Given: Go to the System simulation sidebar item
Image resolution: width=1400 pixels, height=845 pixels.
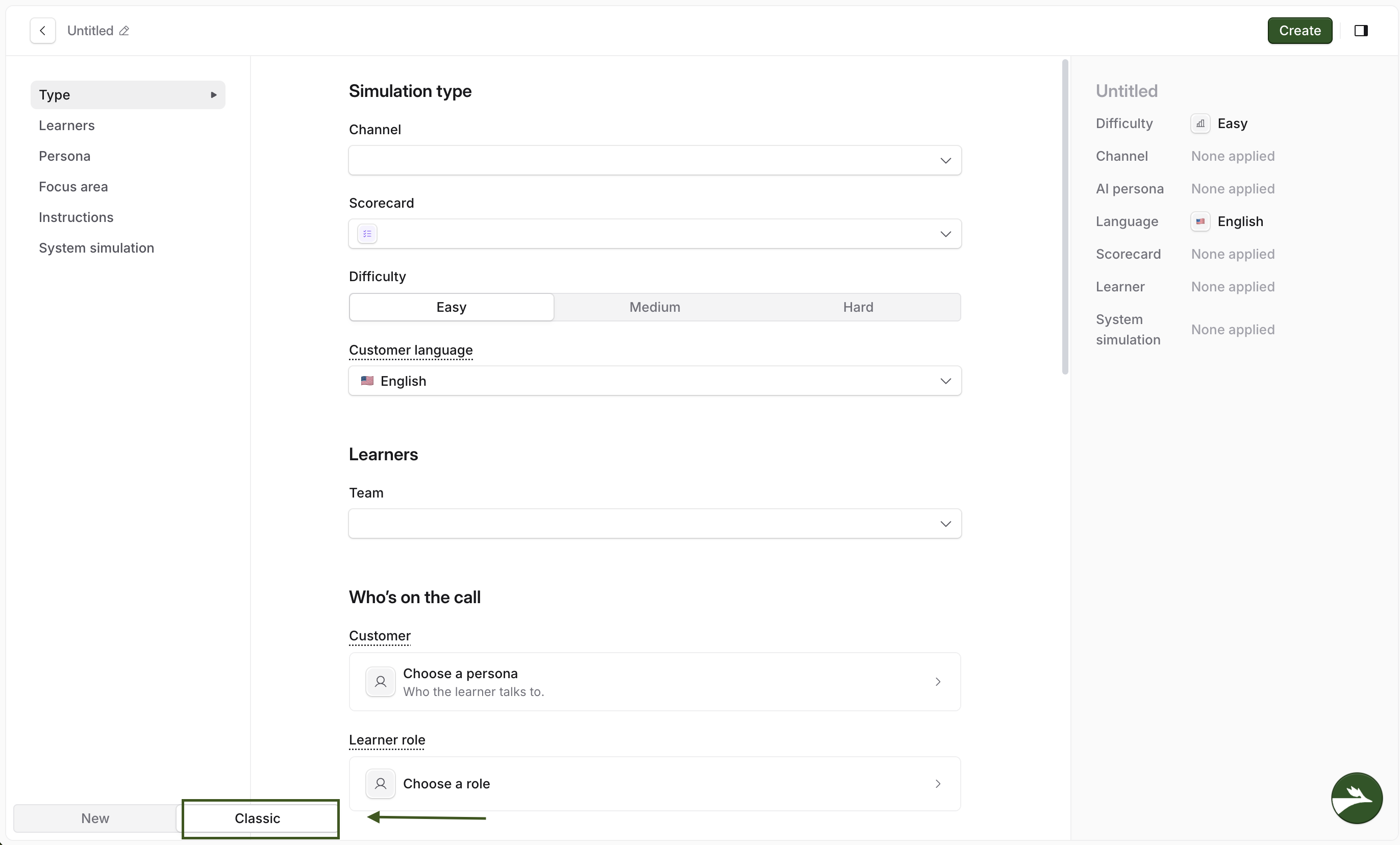Looking at the screenshot, I should 96,248.
